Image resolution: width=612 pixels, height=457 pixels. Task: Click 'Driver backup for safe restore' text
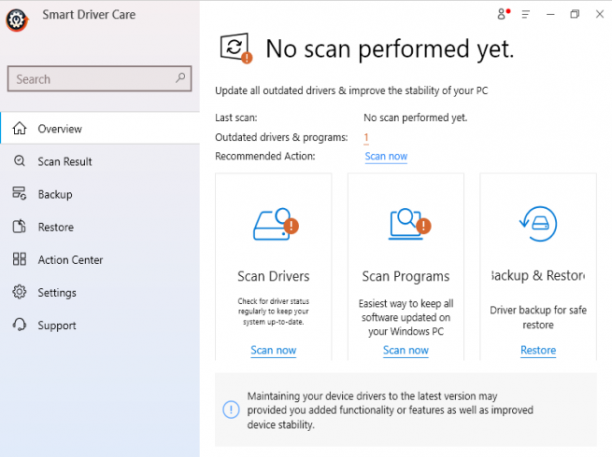click(x=538, y=317)
